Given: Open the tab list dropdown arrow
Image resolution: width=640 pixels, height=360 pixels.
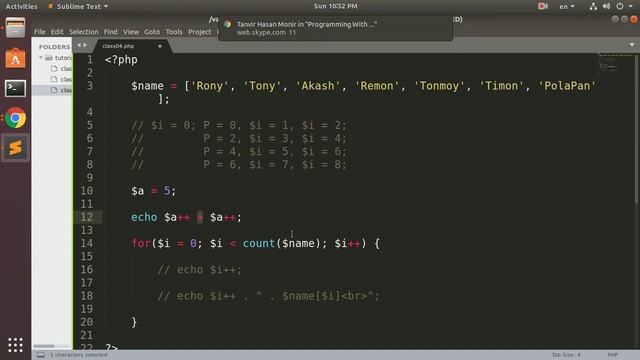Looking at the screenshot, I should [632, 45].
